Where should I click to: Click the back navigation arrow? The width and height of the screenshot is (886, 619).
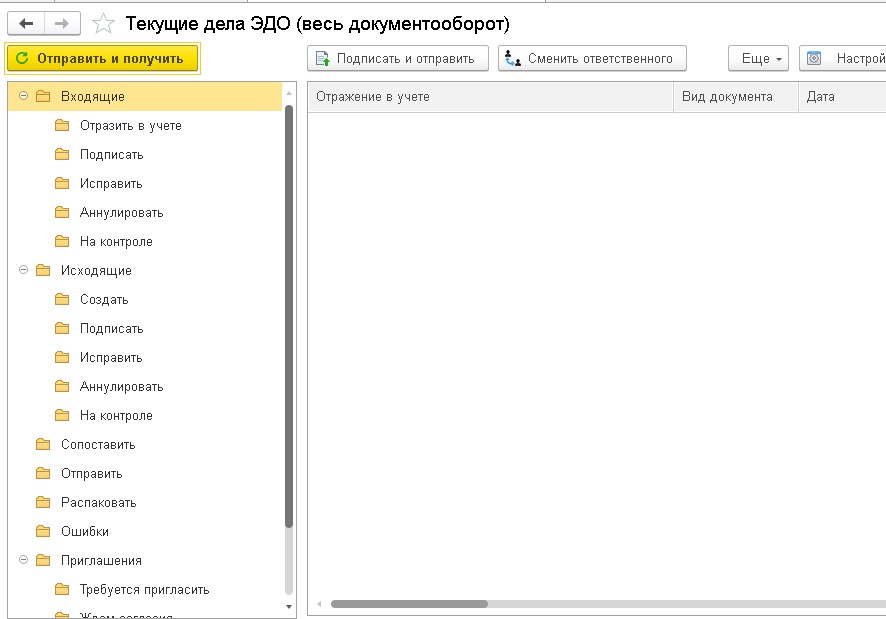coord(26,24)
